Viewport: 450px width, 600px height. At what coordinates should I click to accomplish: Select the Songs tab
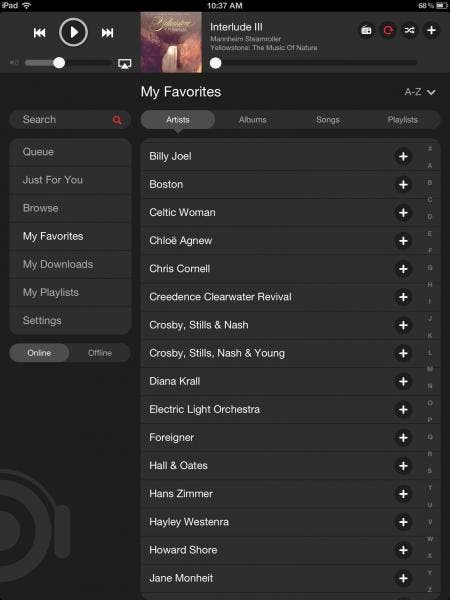[x=328, y=120]
